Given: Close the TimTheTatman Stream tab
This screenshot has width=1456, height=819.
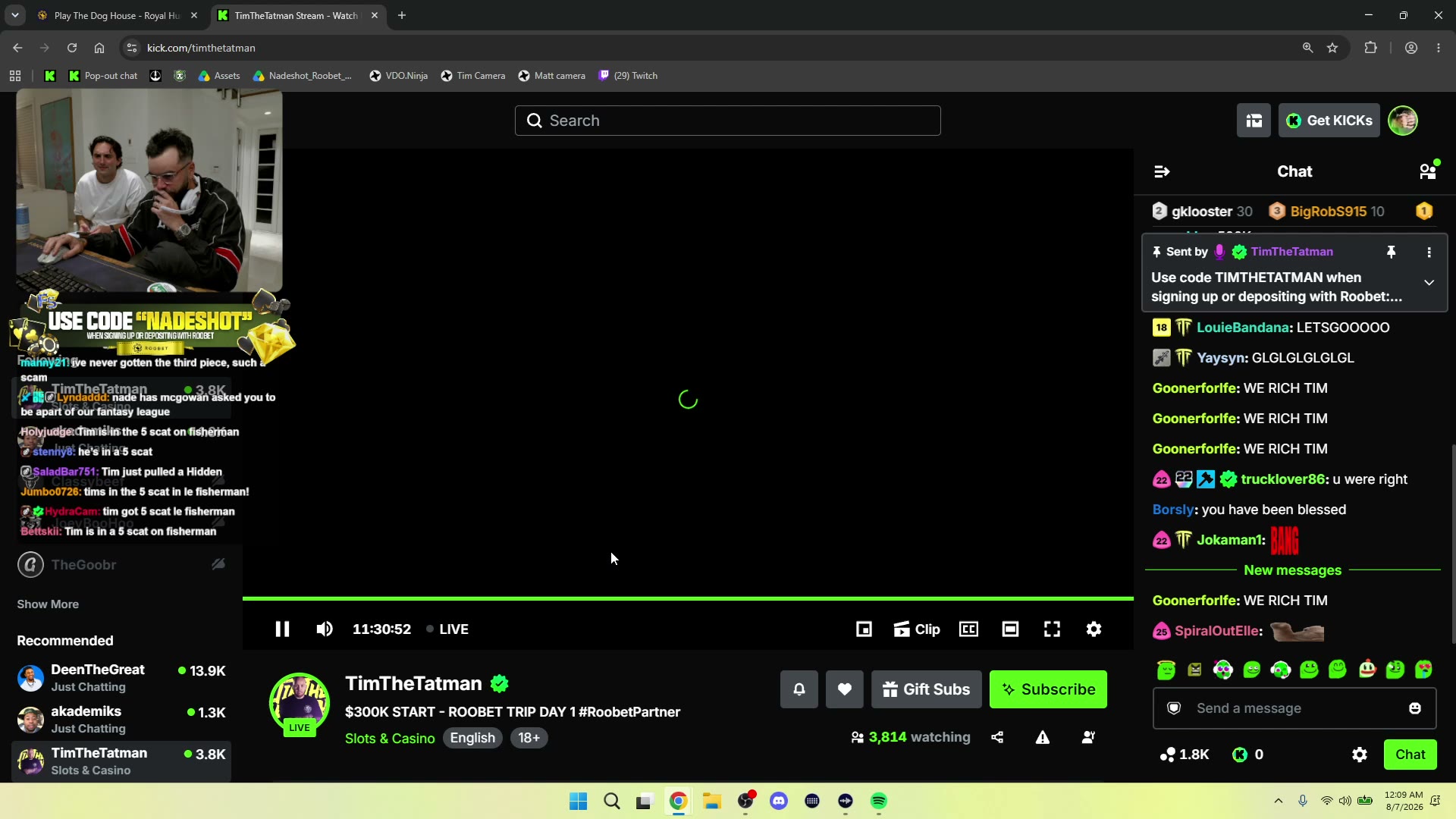Looking at the screenshot, I should pos(375,15).
